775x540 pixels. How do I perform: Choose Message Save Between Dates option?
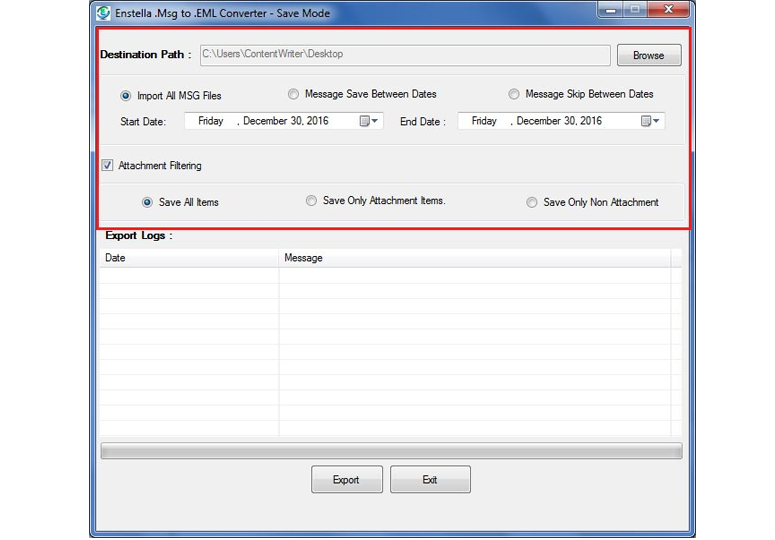[x=293, y=95]
